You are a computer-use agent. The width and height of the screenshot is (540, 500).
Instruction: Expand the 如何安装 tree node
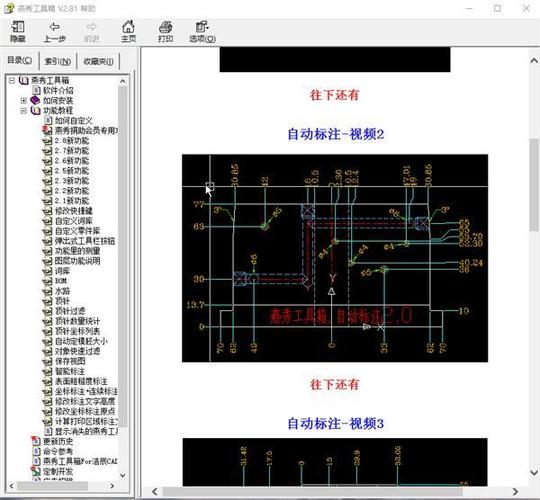coord(23,101)
